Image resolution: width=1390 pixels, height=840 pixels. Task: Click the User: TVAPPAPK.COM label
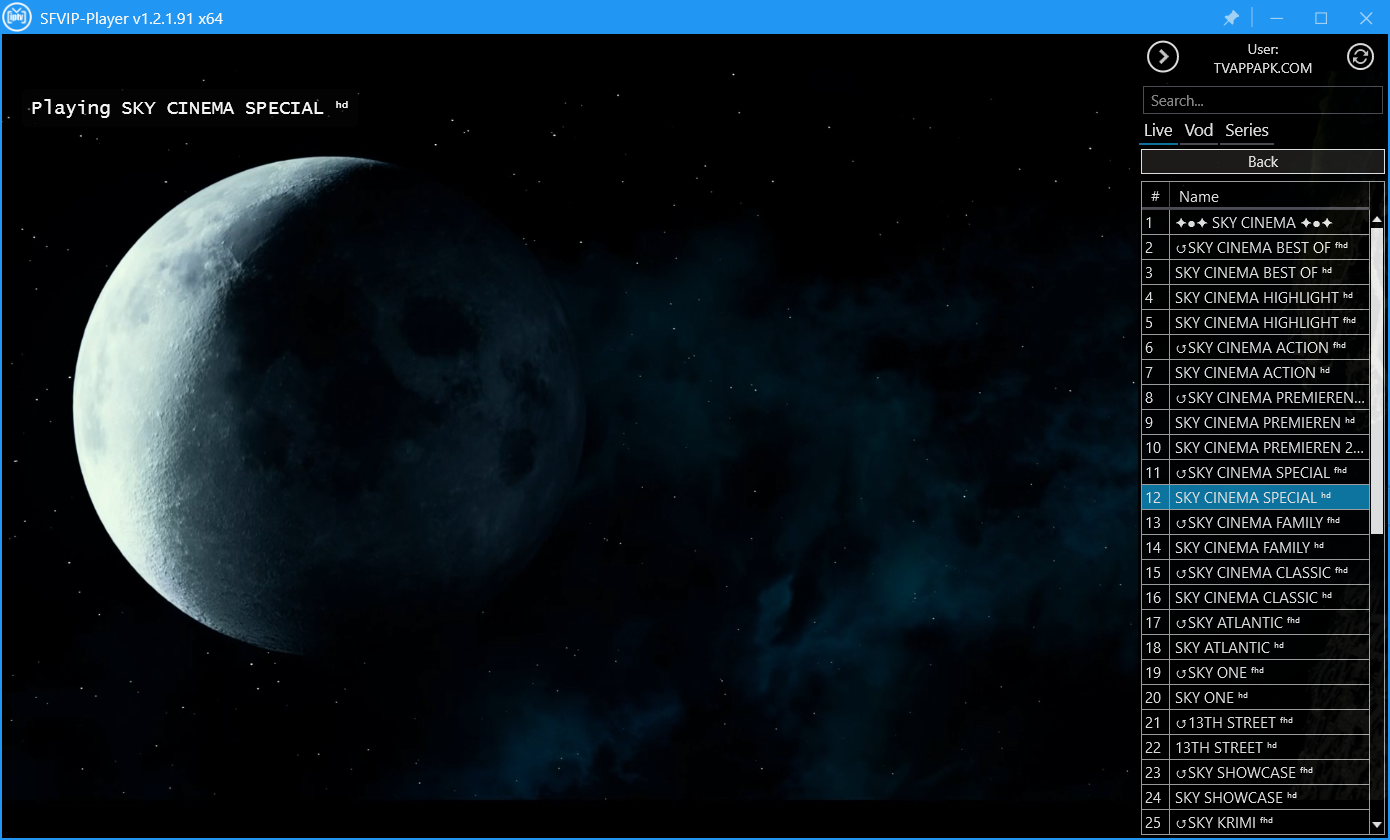tap(1262, 58)
